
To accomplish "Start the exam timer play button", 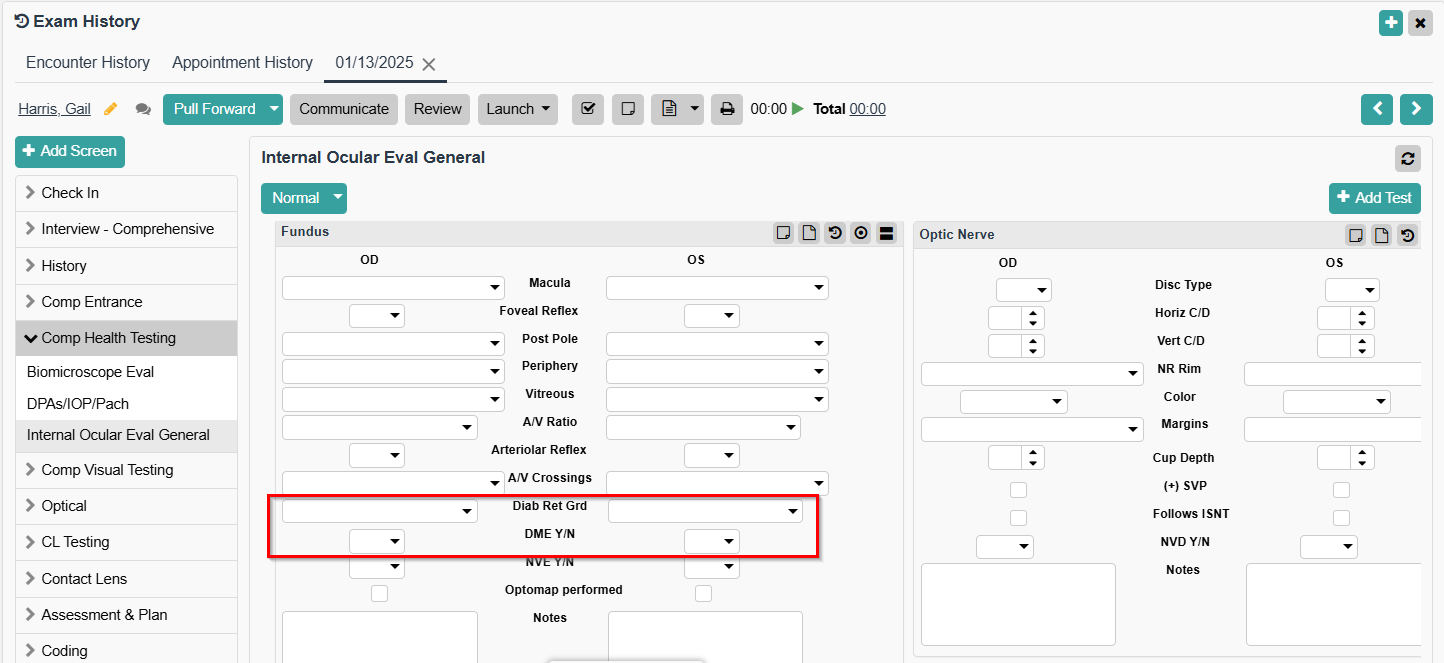I will tap(797, 109).
